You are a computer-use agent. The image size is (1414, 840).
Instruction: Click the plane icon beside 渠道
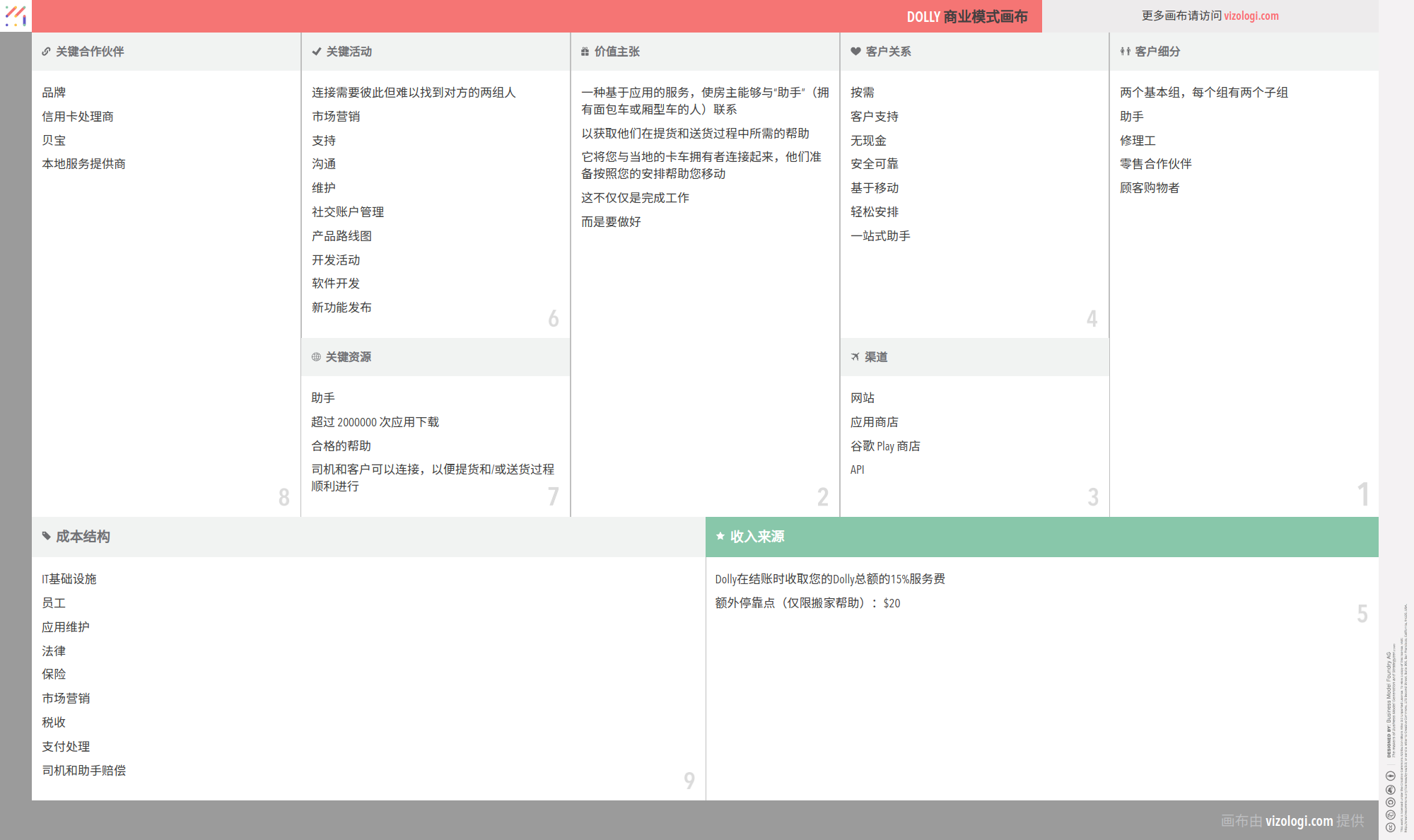click(x=853, y=357)
